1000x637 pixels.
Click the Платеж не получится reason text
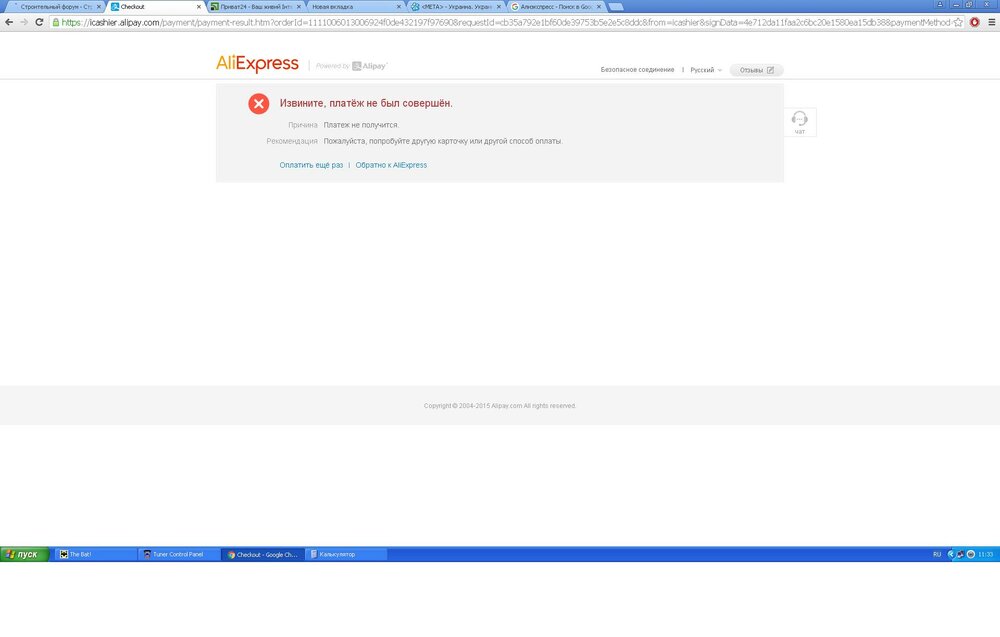(x=361, y=125)
